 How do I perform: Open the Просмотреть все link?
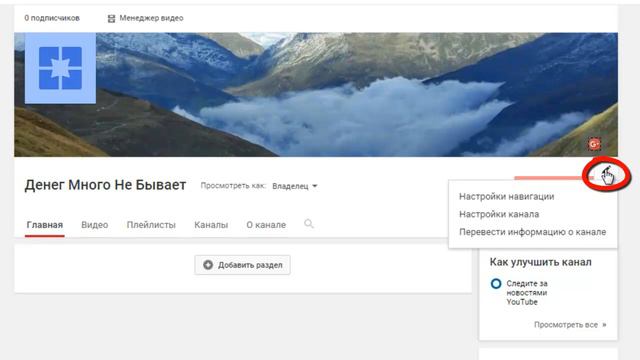pos(570,325)
